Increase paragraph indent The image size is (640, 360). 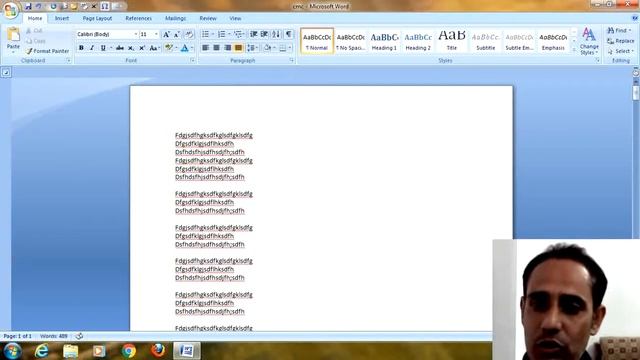click(264, 34)
